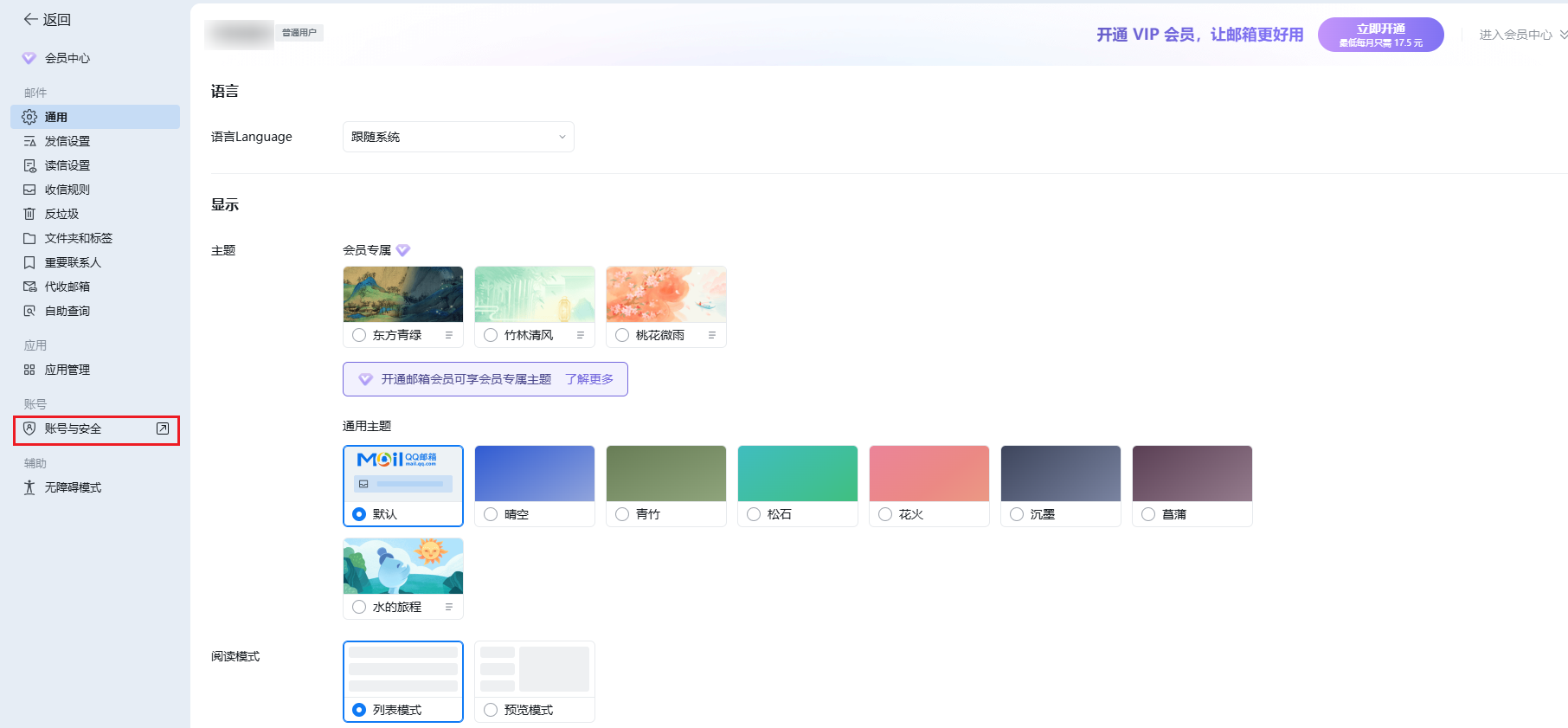The height and width of the screenshot is (728, 1568).
Task: Click the 松石 teal color swatch
Action: [x=798, y=474]
